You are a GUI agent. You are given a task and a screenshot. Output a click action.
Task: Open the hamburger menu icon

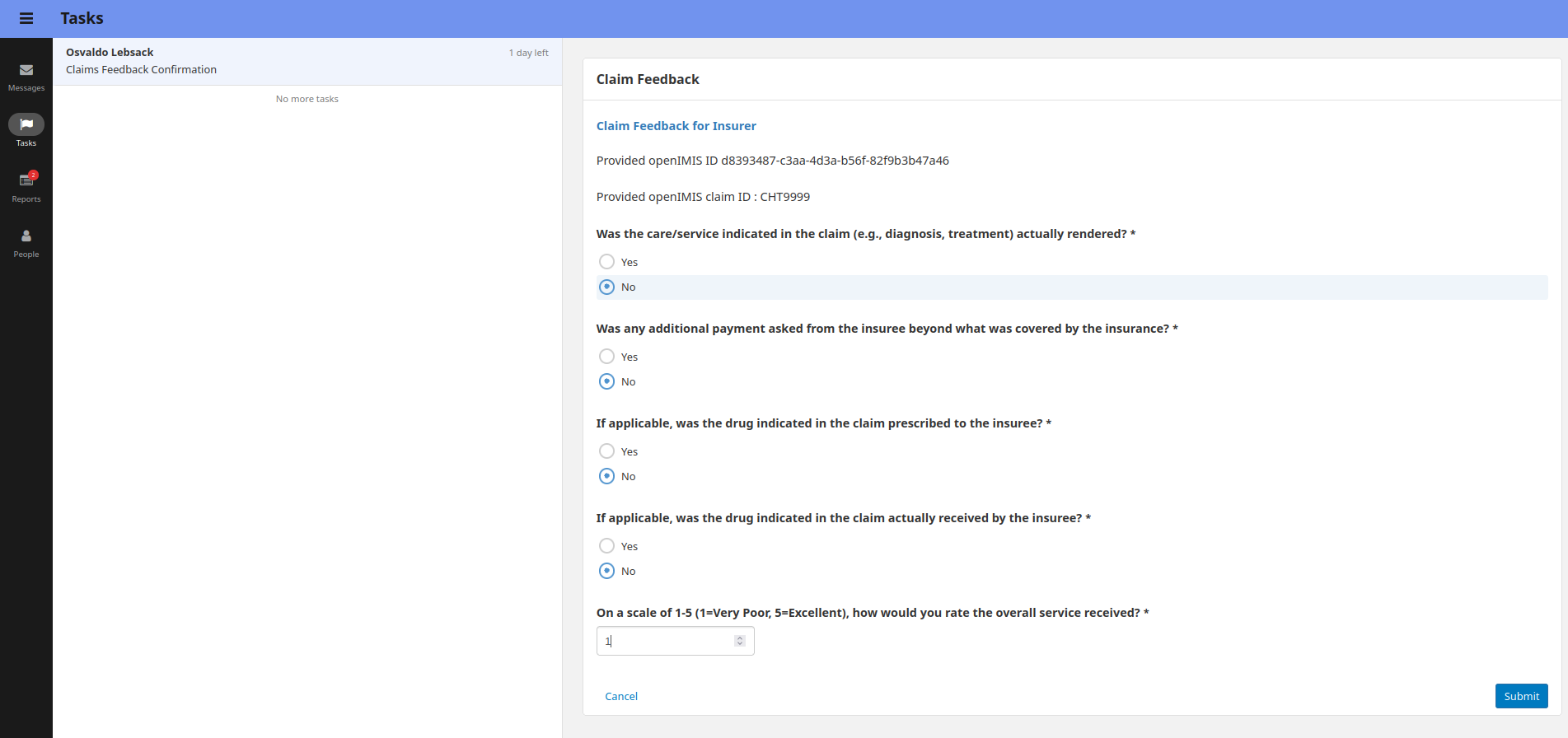26,19
